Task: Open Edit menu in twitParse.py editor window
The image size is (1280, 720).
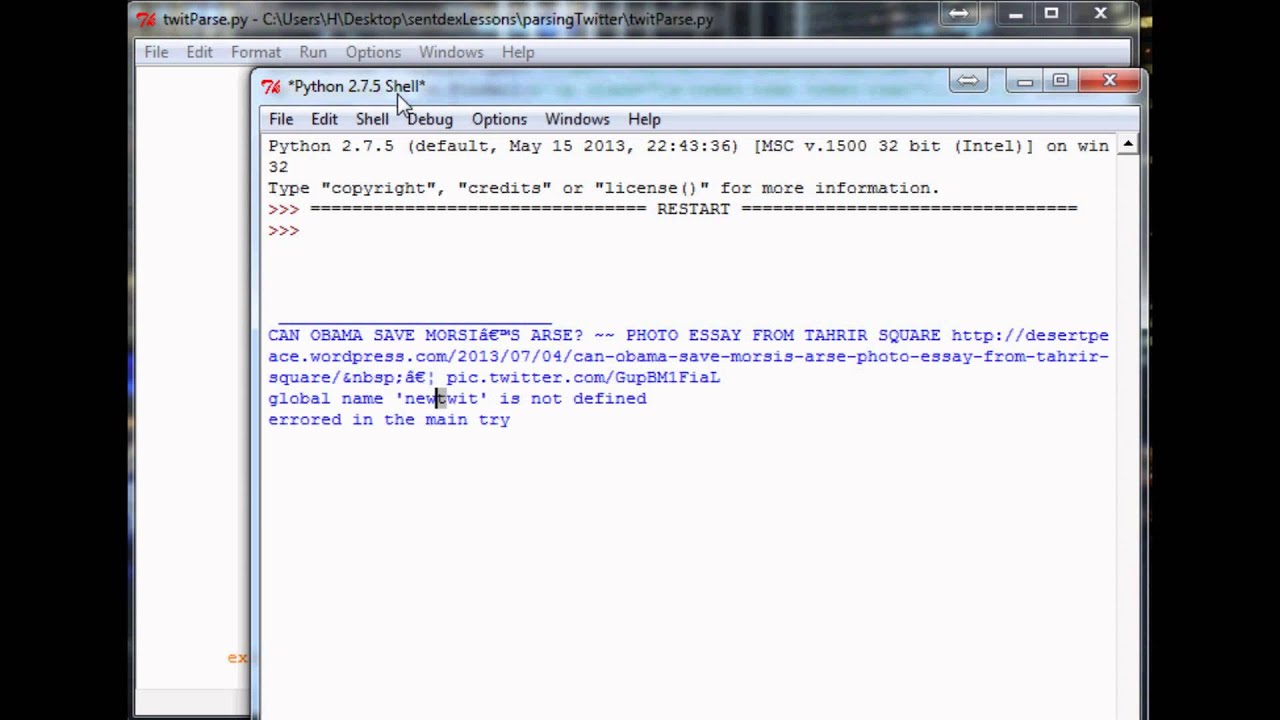Action: click(199, 52)
